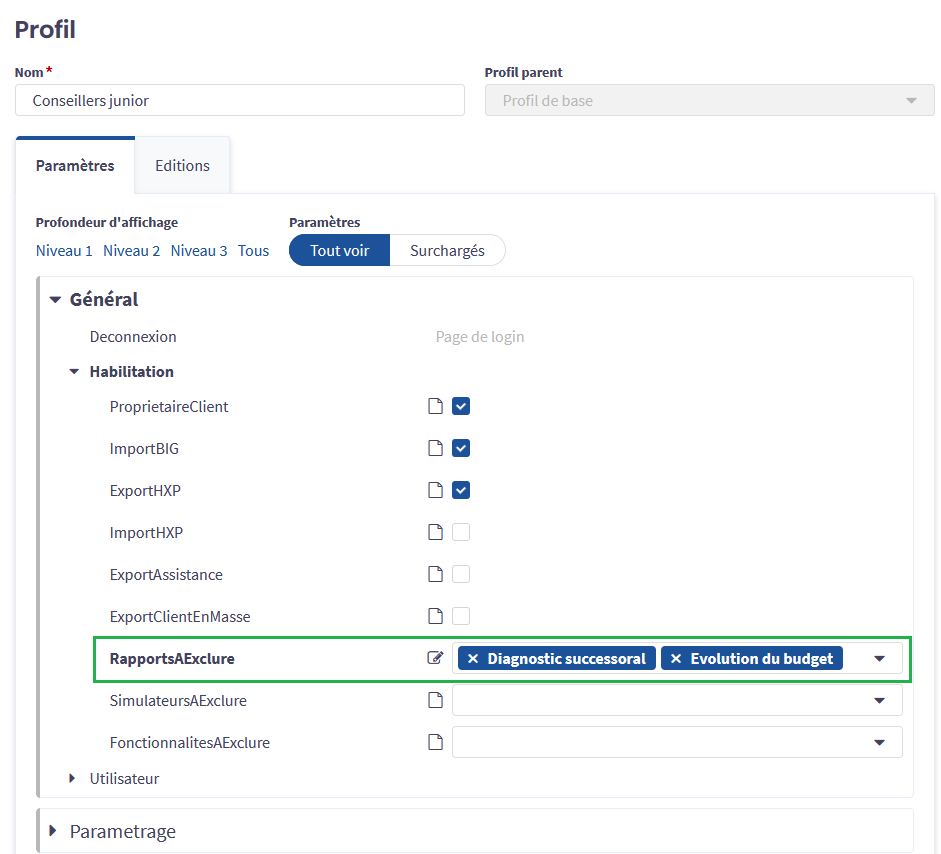The image size is (941, 854).
Task: Click the document icon beside ProprietaireClient
Action: [435, 406]
